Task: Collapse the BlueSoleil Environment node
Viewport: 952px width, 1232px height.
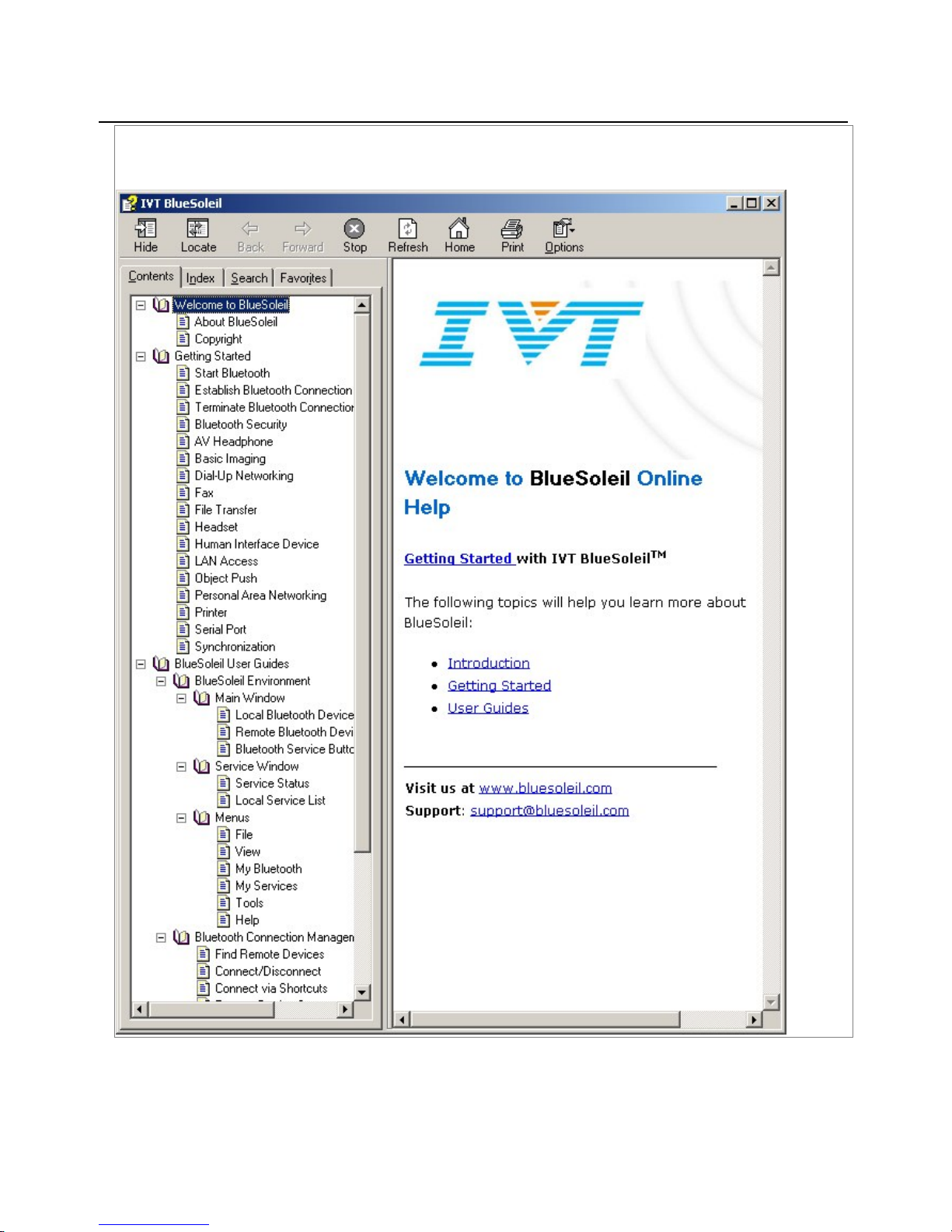Action: coord(161,681)
